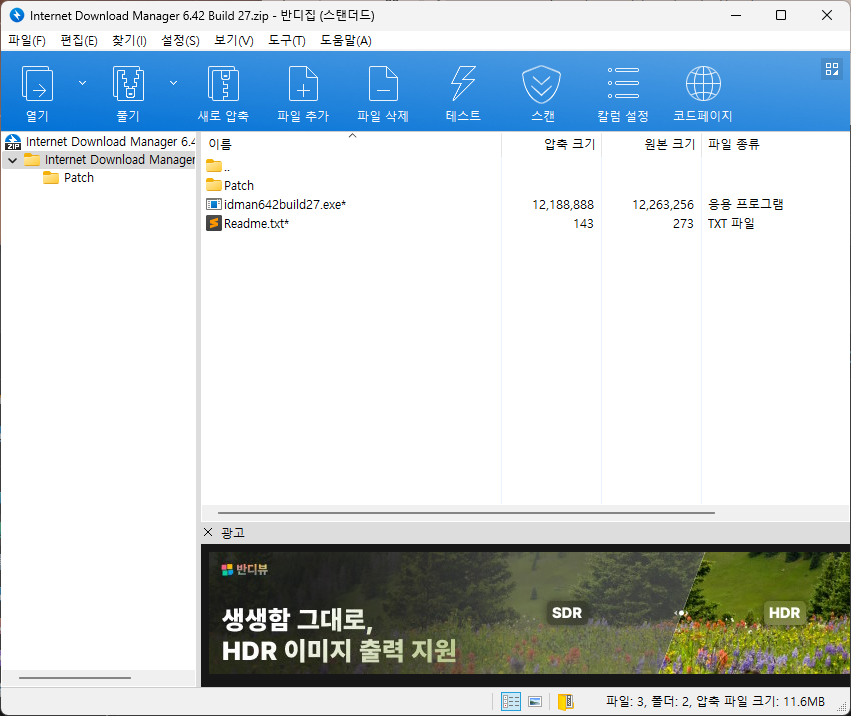The width and height of the screenshot is (851, 716).
Task: Click the Bandizip title bar app icon
Action: coord(17,15)
